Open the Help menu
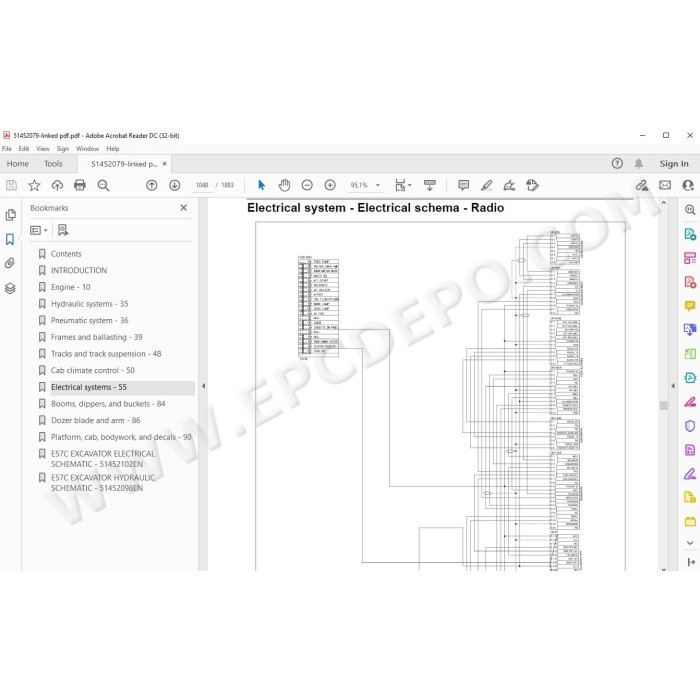Viewport: 700px width, 700px height. 112,149
